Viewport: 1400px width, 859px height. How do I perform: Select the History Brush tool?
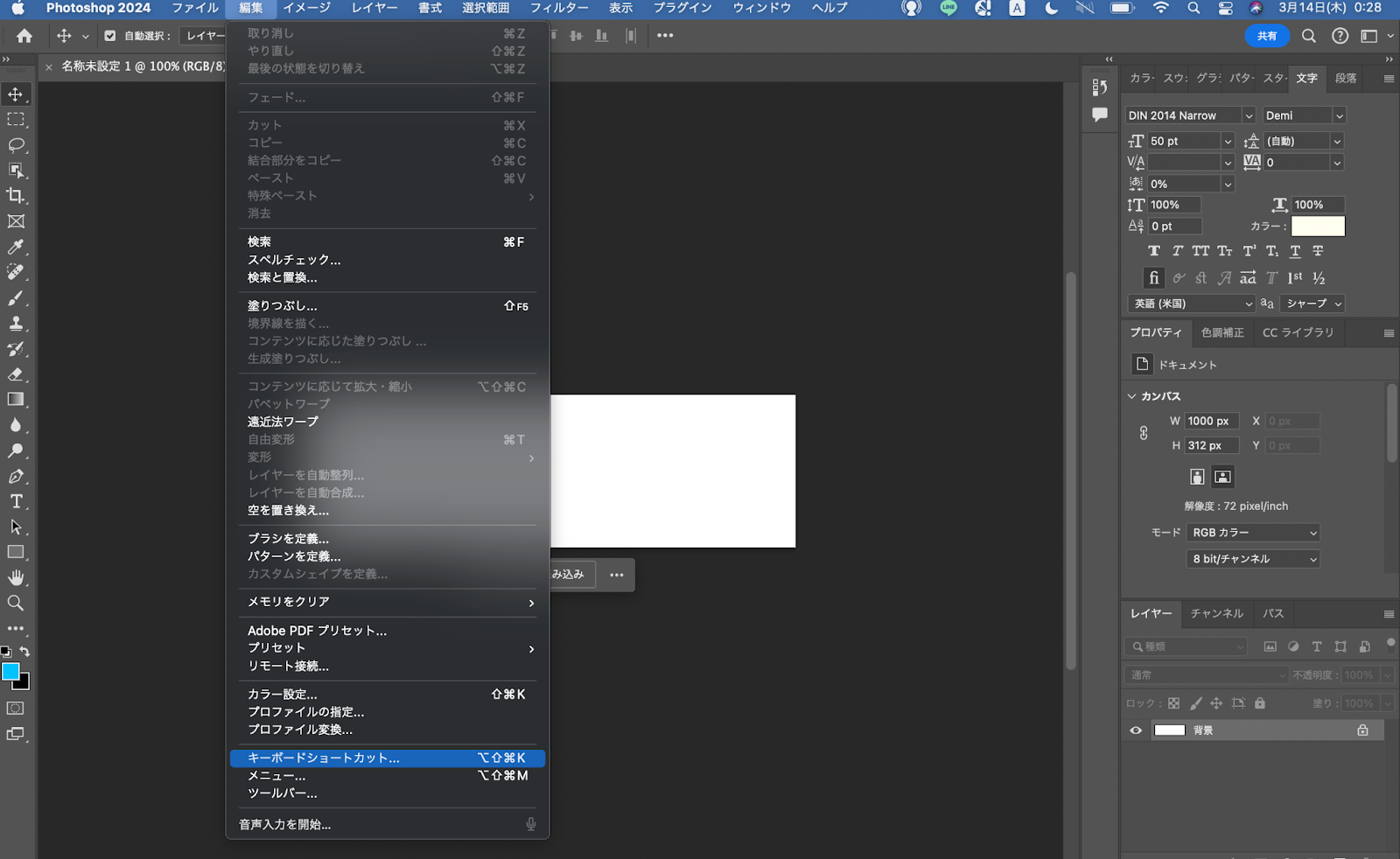click(x=16, y=349)
